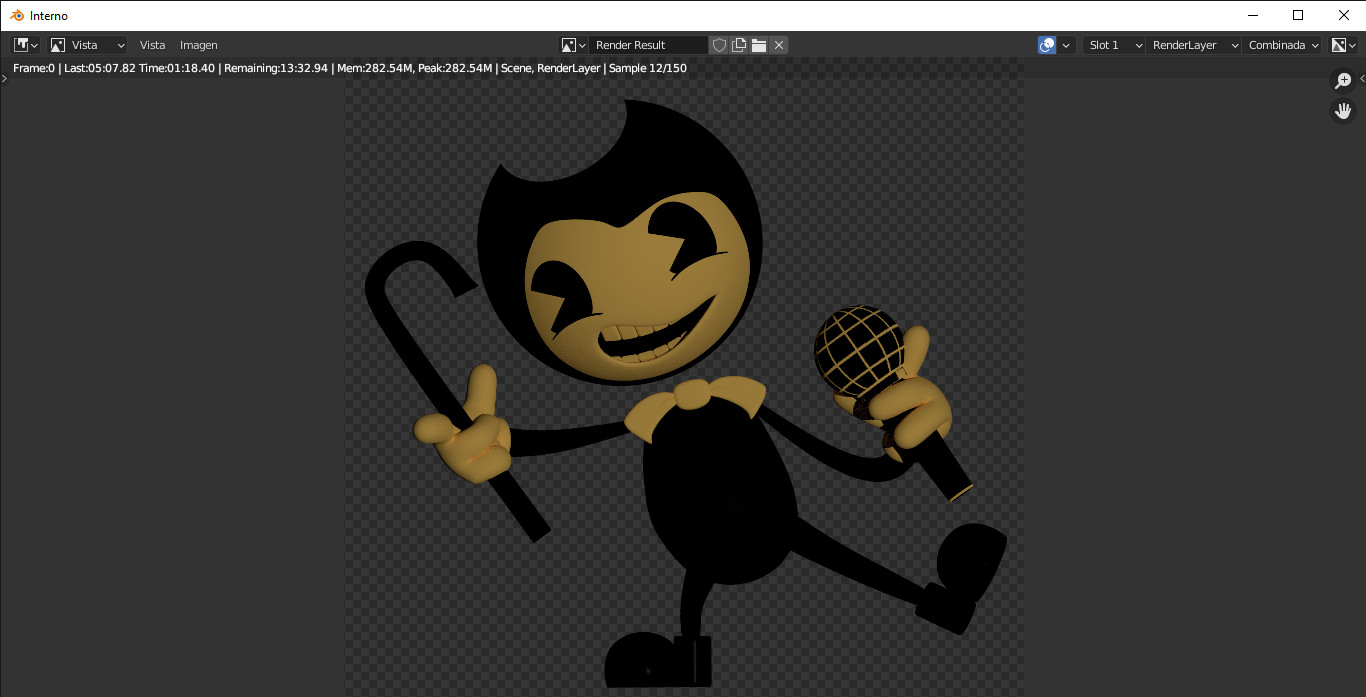Click the shield icon to protect the image

(719, 44)
